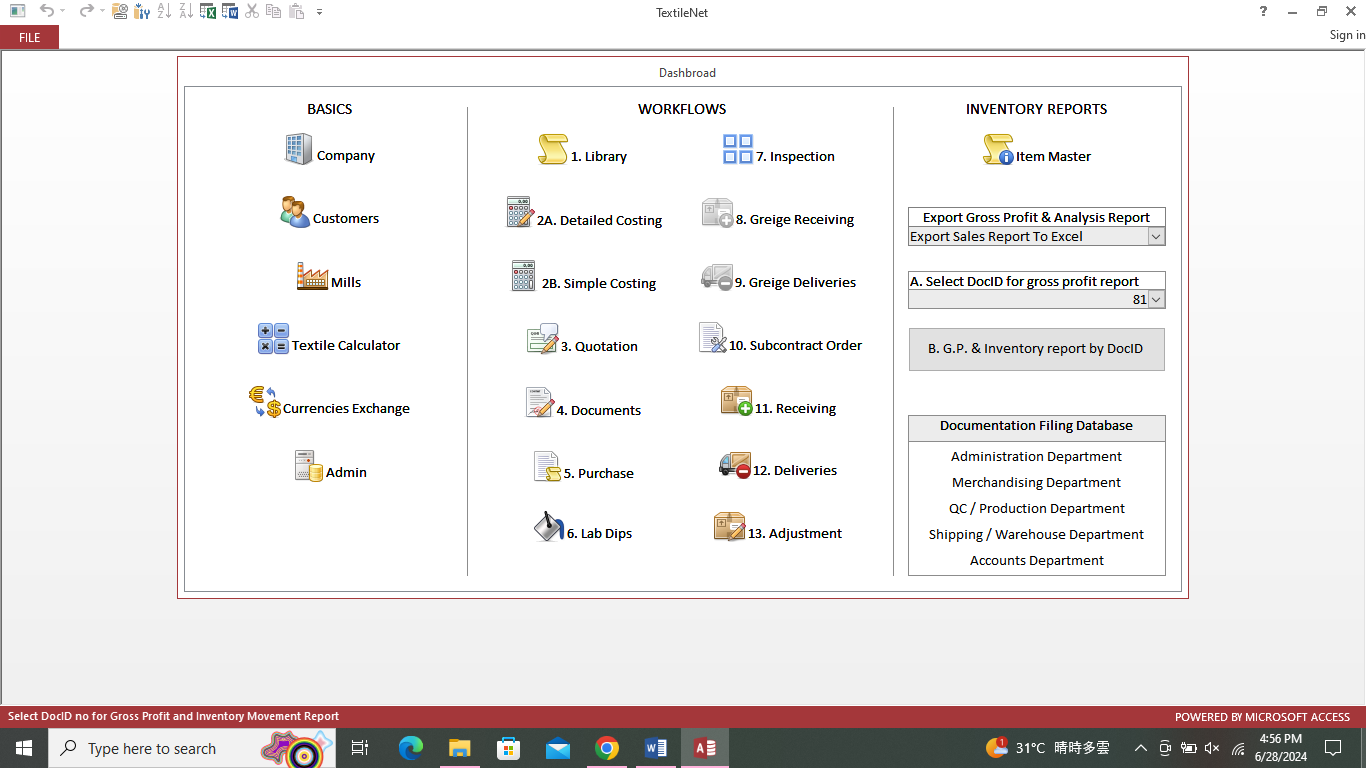Open the Company building icon

298,150
